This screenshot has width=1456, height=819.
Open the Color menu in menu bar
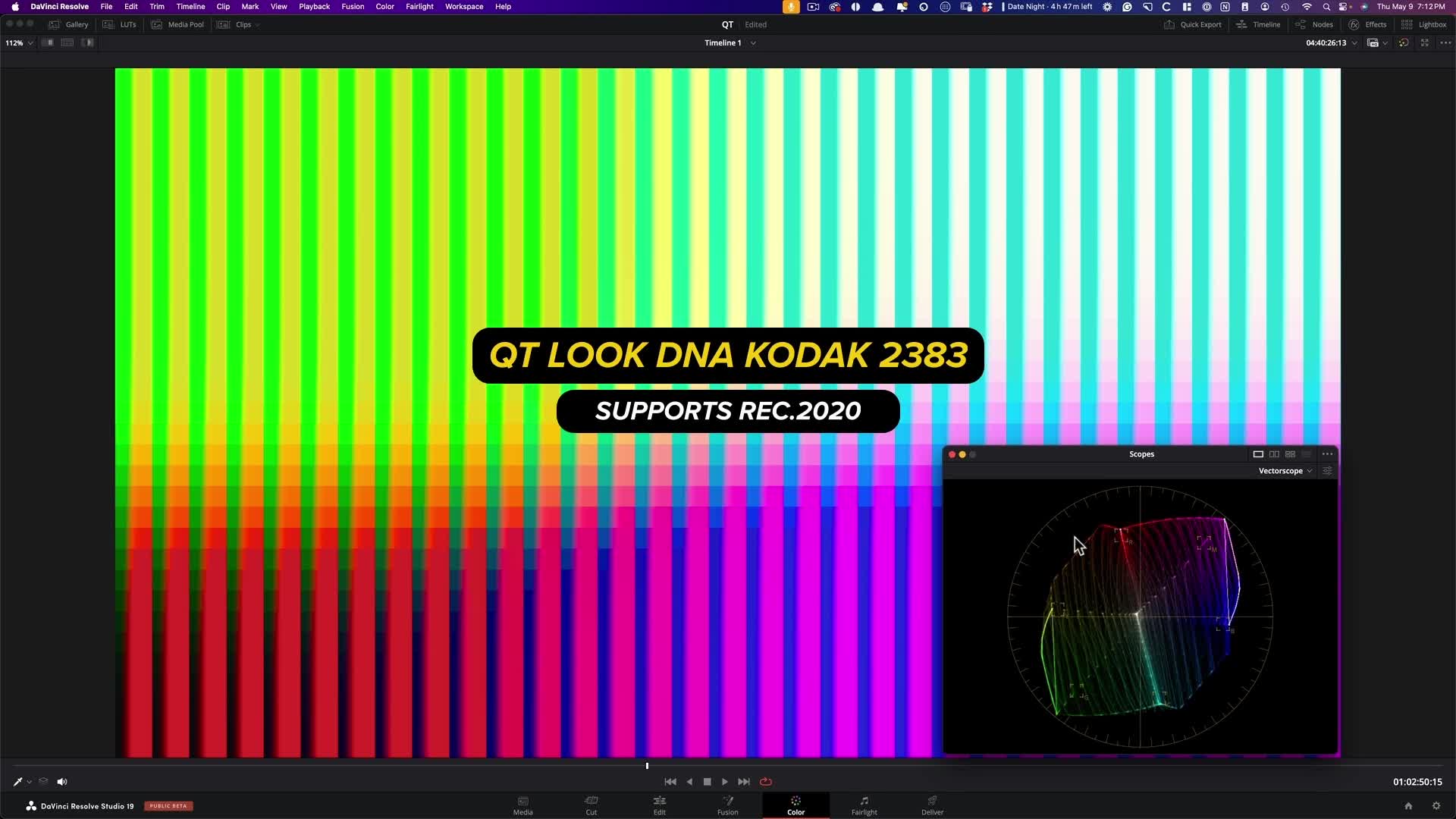tap(385, 7)
